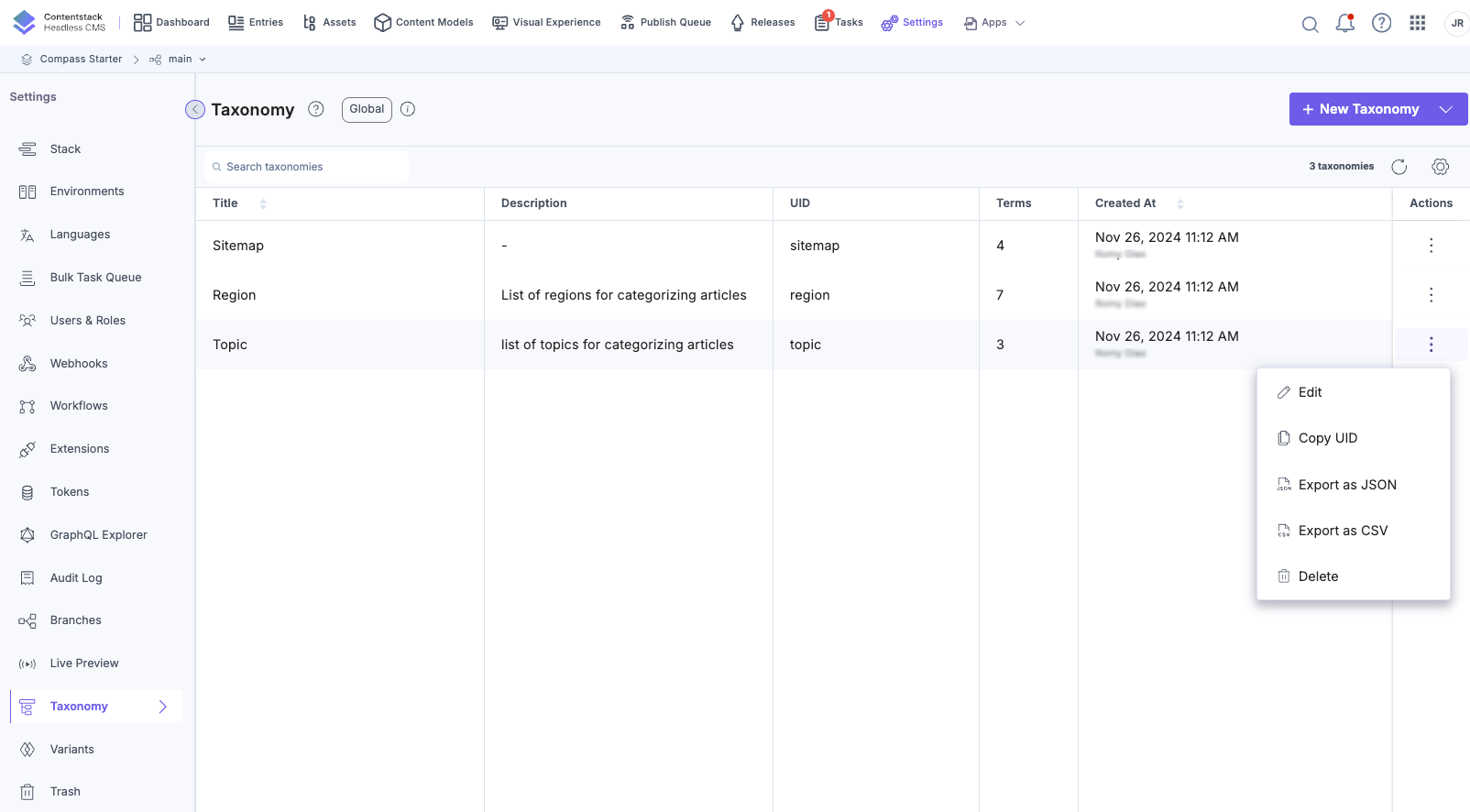The image size is (1470, 812).
Task: Open the app switcher grid icon
Action: pos(1417,23)
